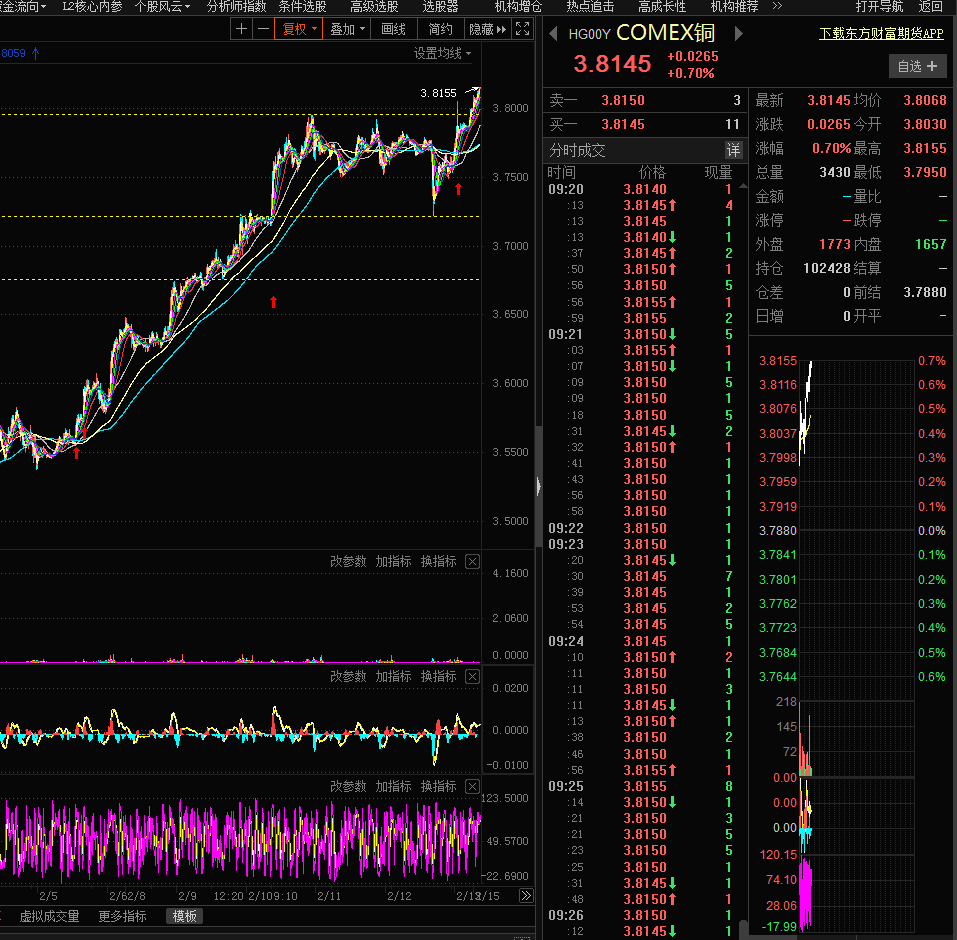Viewport: 957px width, 940px height.
Task: Click the plus zoom-in chart icon
Action: pyautogui.click(x=241, y=29)
